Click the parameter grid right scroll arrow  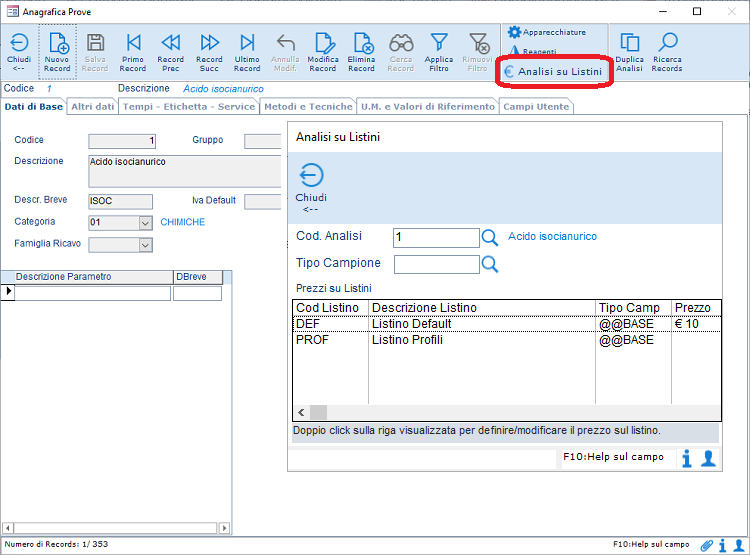[224, 528]
